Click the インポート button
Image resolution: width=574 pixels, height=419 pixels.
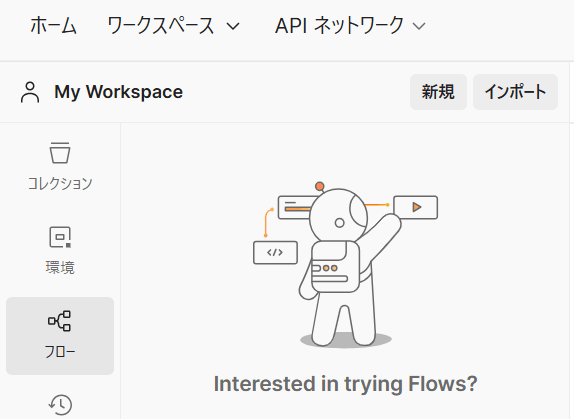515,92
